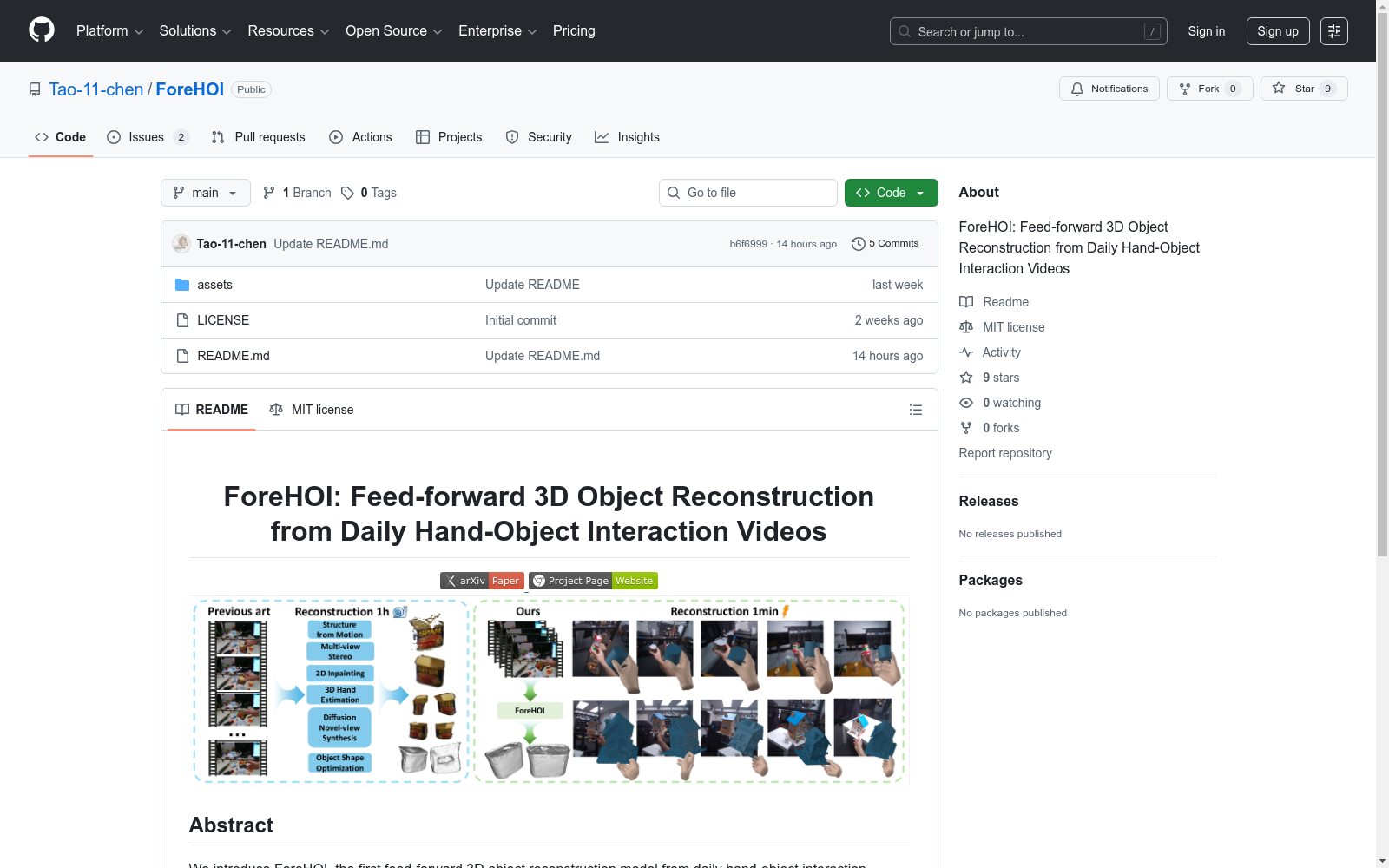The width and height of the screenshot is (1389, 868).
Task: Click the Fork count badge 0
Action: [1233, 89]
